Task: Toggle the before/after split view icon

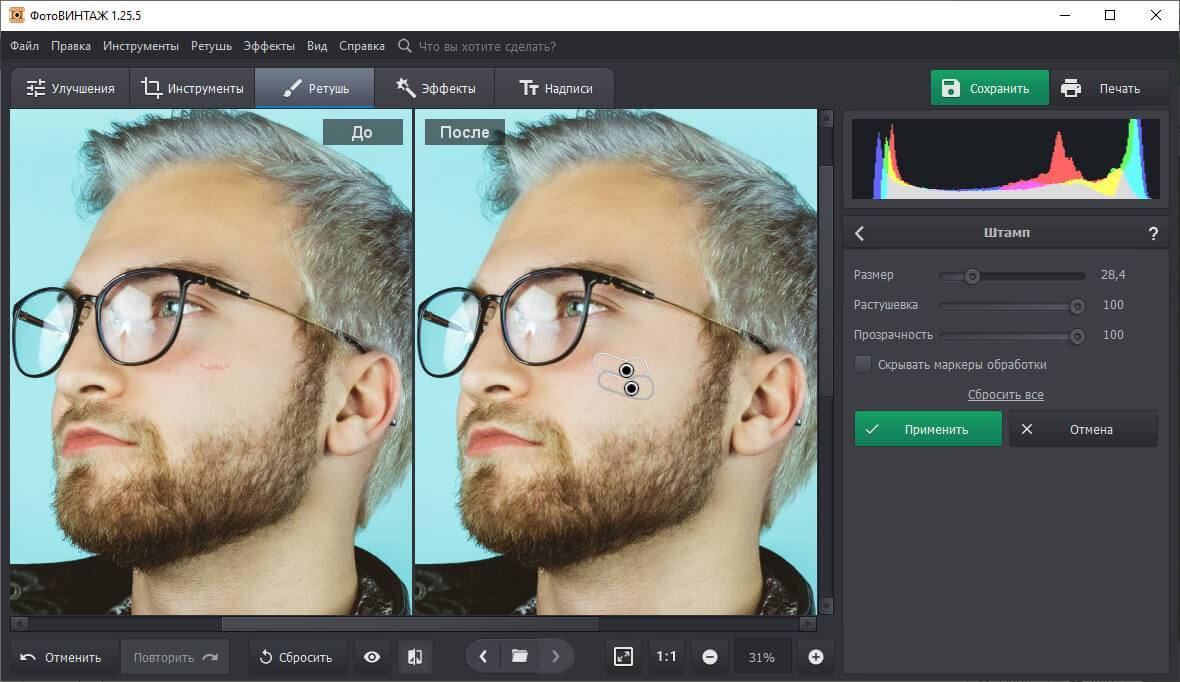Action: click(x=415, y=657)
